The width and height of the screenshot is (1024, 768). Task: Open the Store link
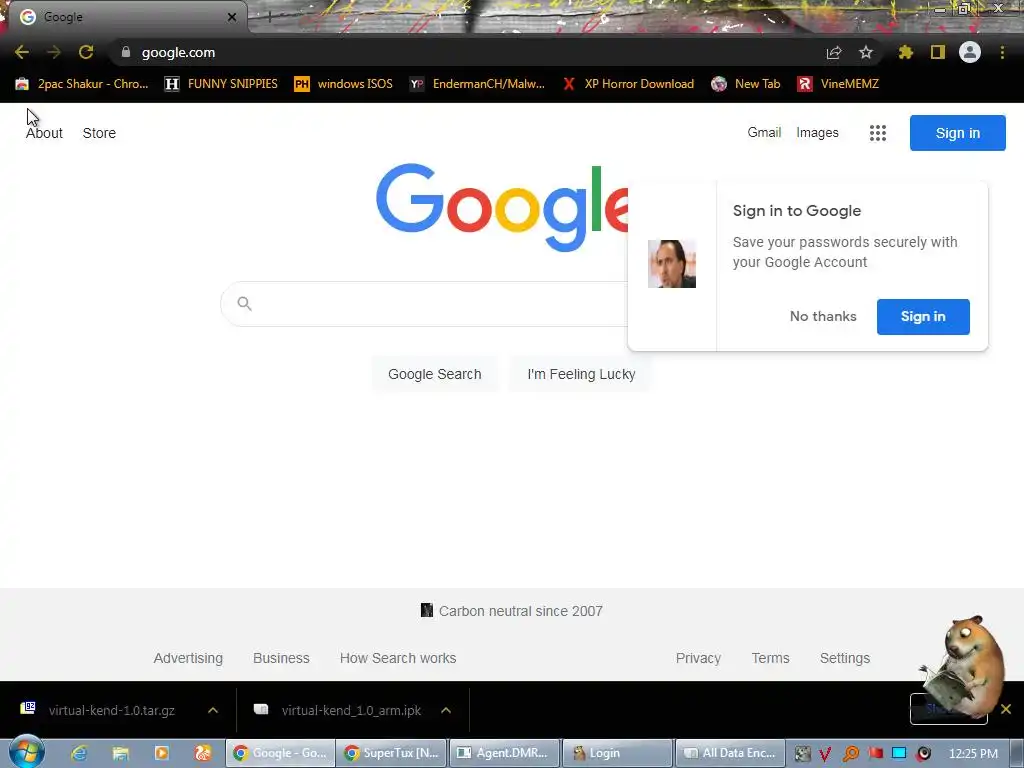point(99,133)
